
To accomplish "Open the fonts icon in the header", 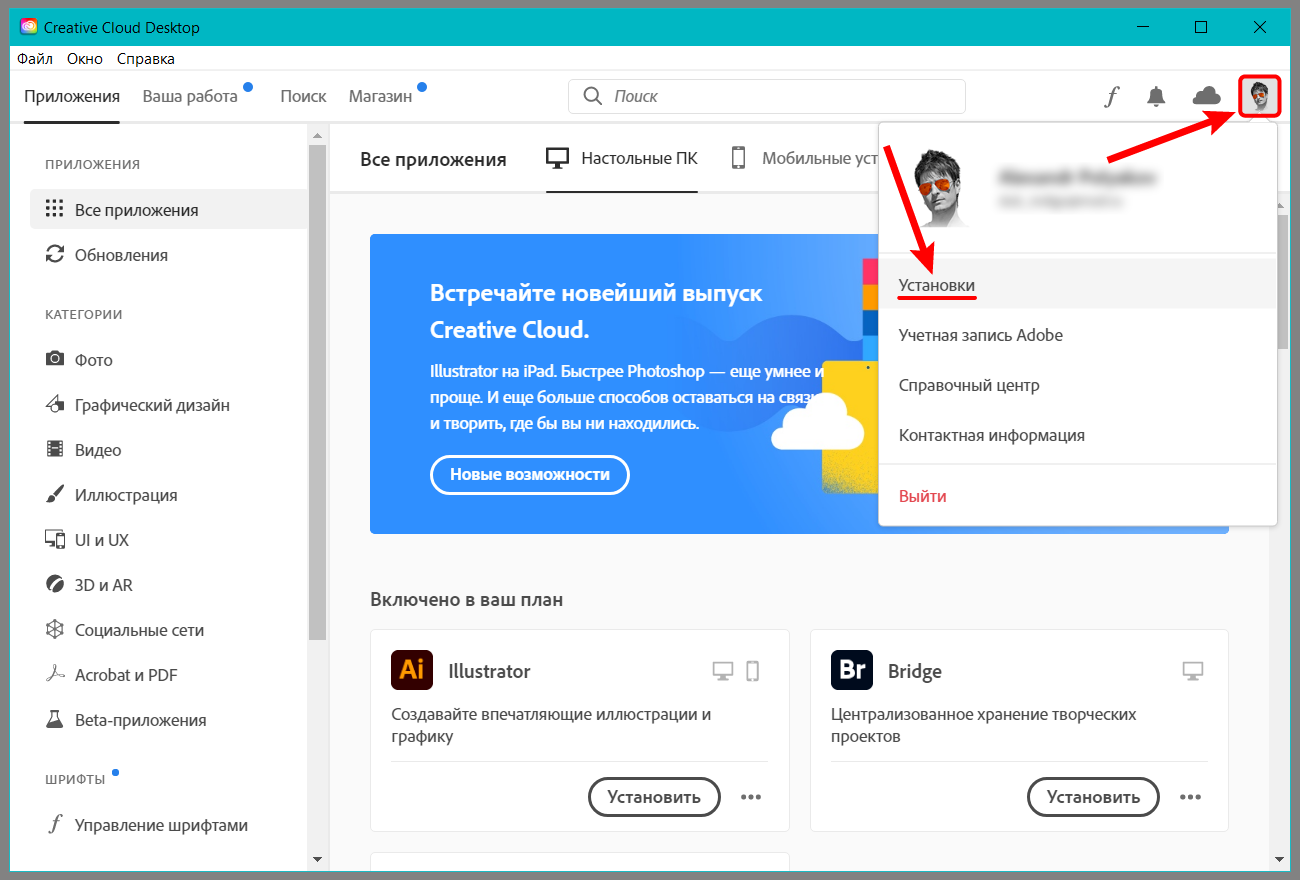I will [1111, 97].
